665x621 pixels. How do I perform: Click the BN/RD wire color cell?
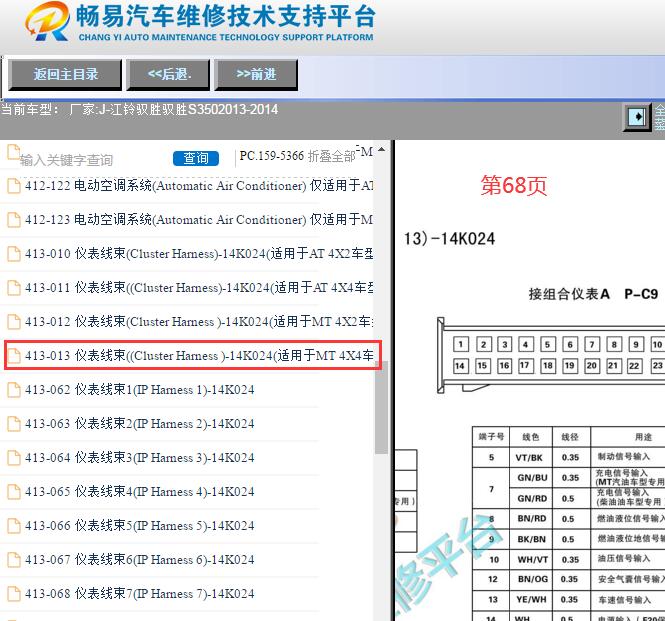coord(532,518)
